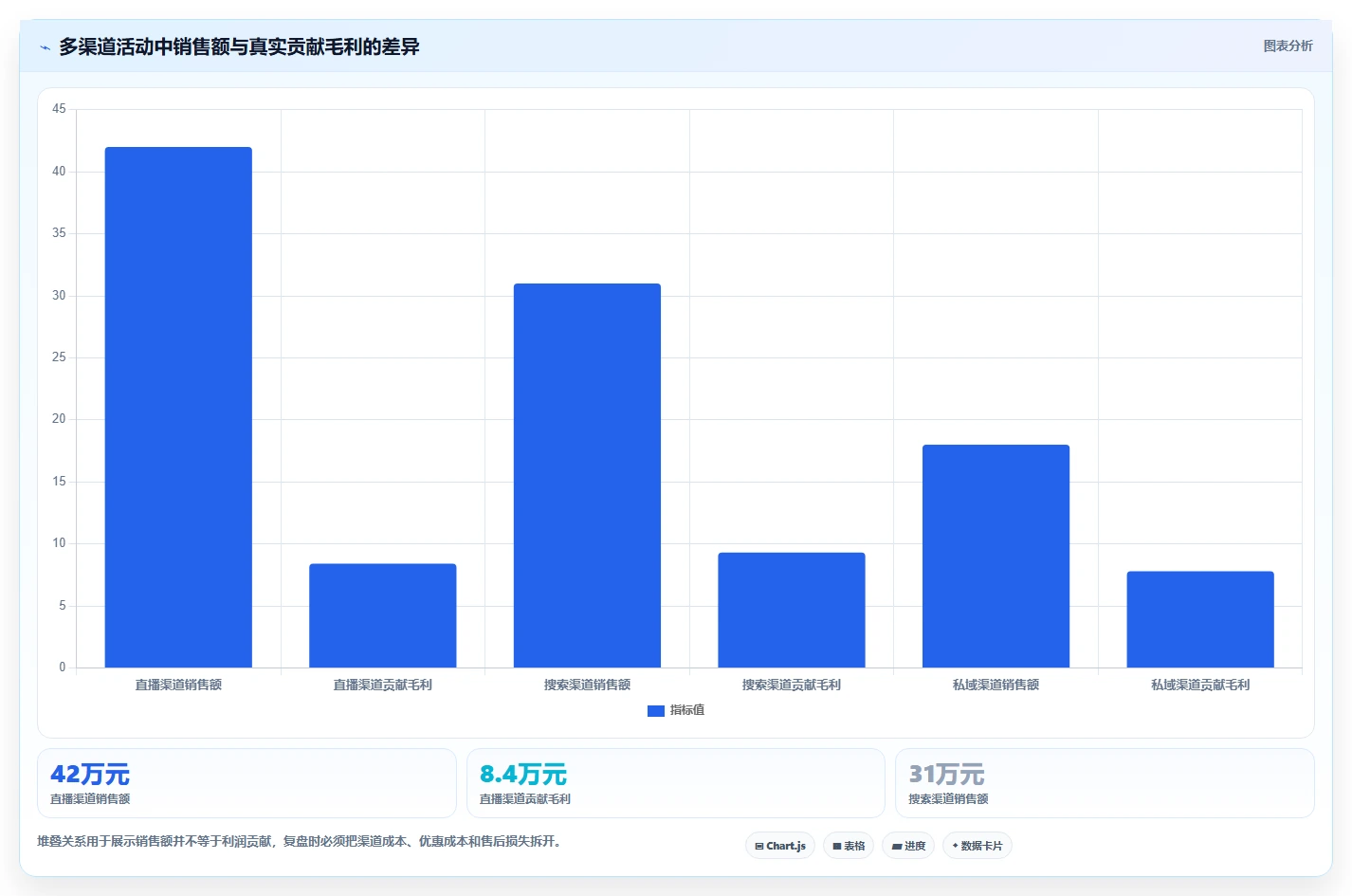Viewport: 1352px width, 896px height.
Task: Click the y-axis value 30
Action: coord(59,296)
